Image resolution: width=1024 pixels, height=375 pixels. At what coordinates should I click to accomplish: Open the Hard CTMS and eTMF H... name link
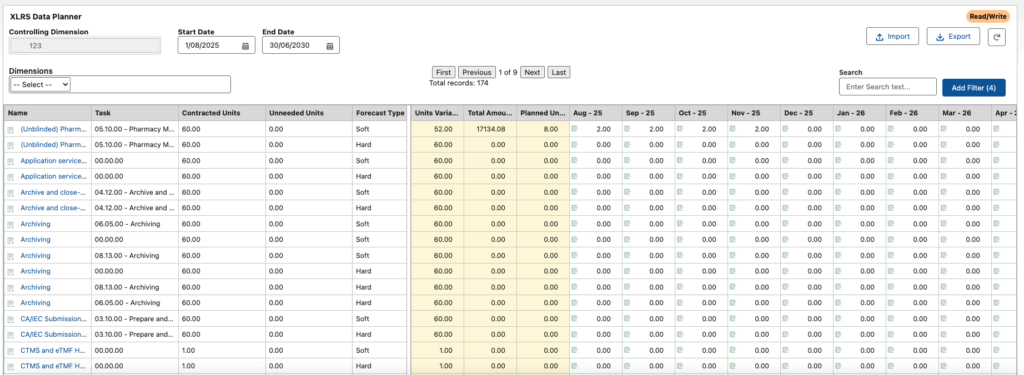click(x=53, y=366)
